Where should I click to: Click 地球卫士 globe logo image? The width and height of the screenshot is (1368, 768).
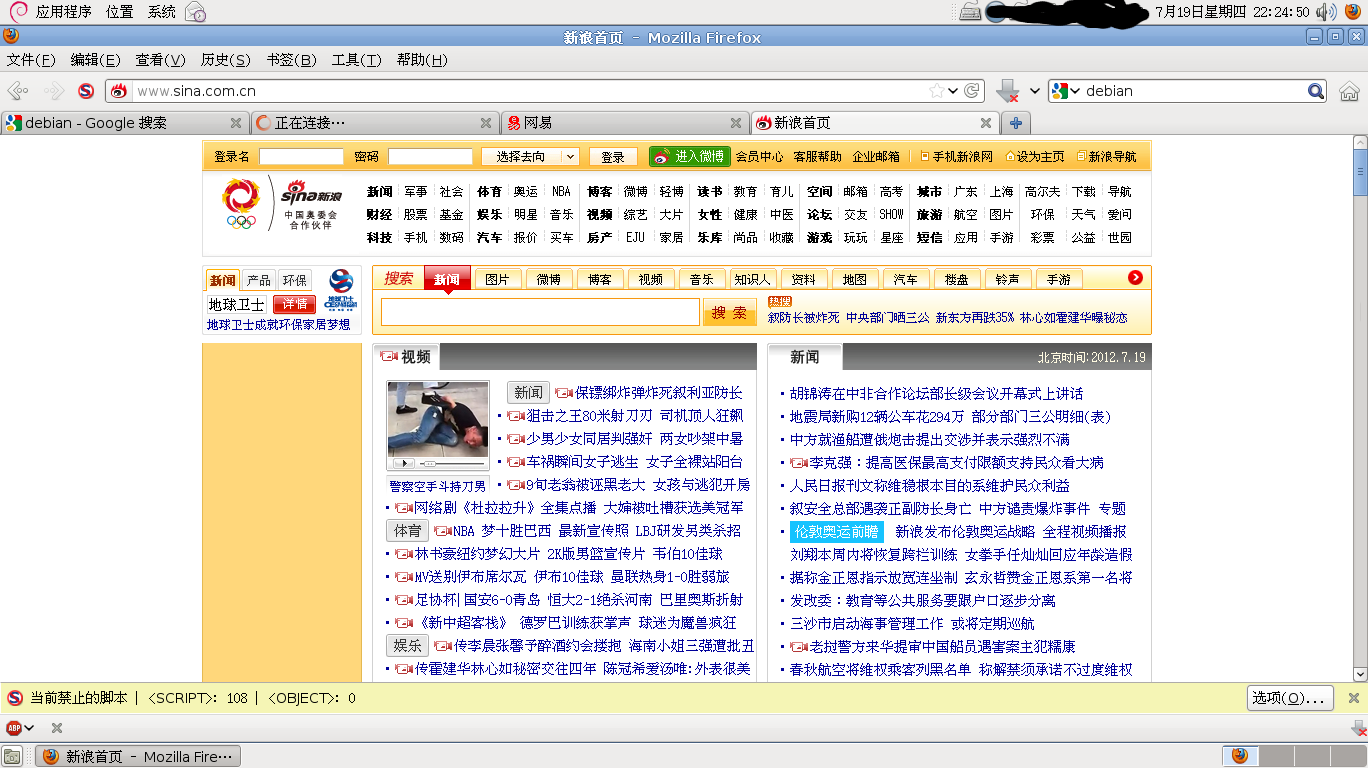[x=341, y=289]
